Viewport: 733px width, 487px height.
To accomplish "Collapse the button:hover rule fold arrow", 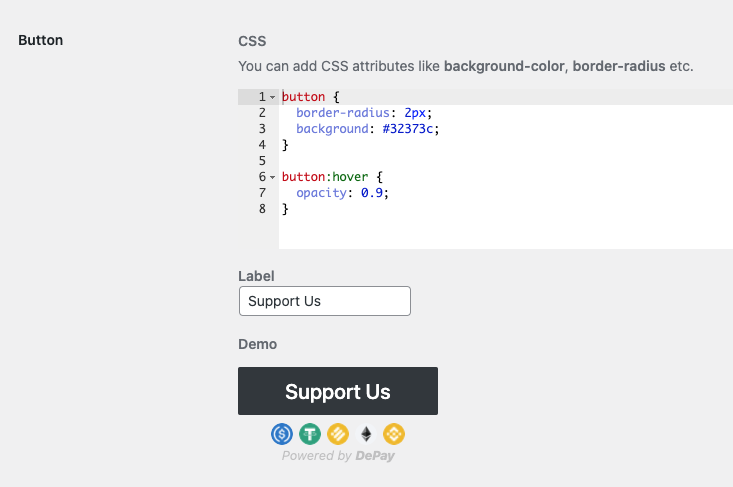I will [x=273, y=177].
